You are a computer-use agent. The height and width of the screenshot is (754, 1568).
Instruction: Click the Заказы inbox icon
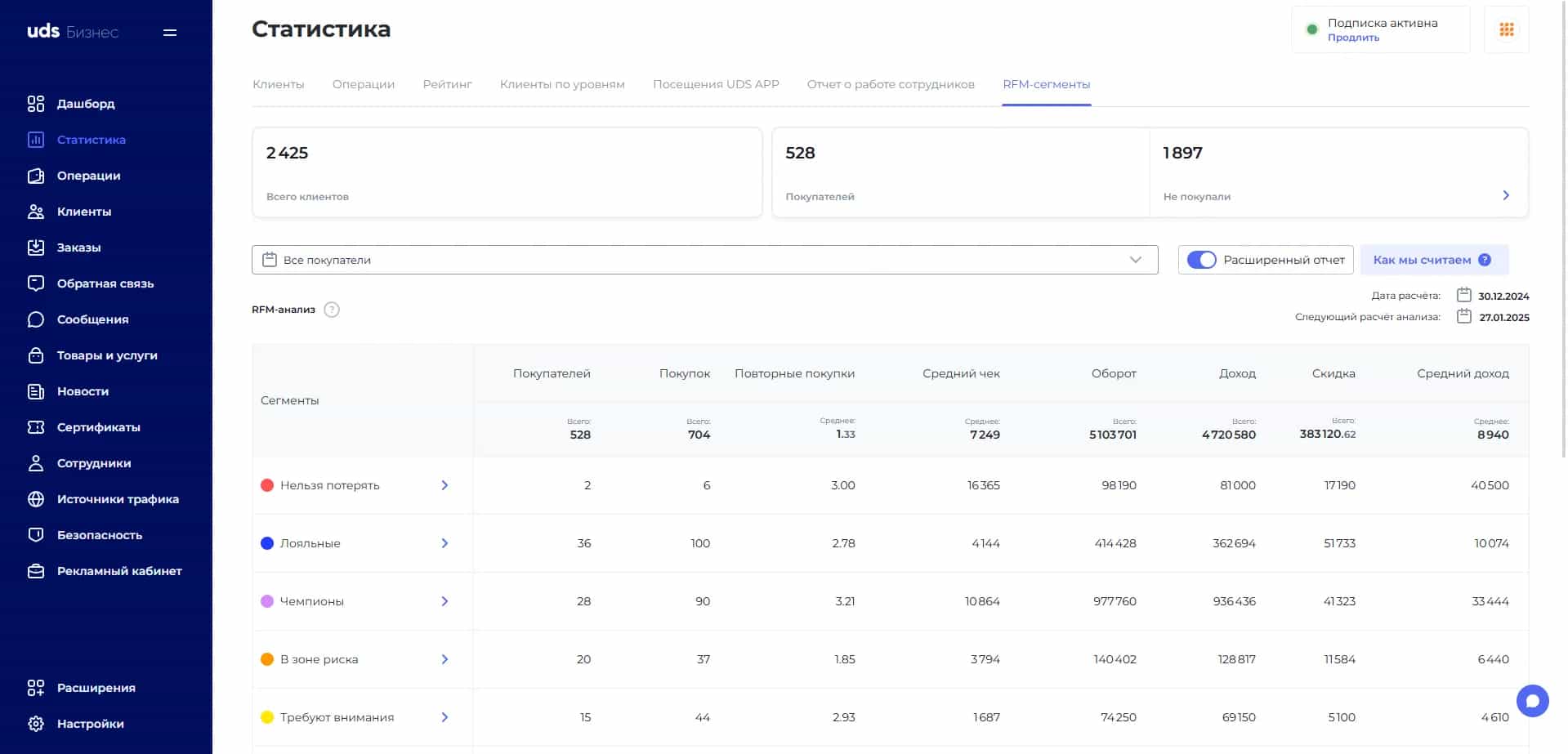click(36, 248)
